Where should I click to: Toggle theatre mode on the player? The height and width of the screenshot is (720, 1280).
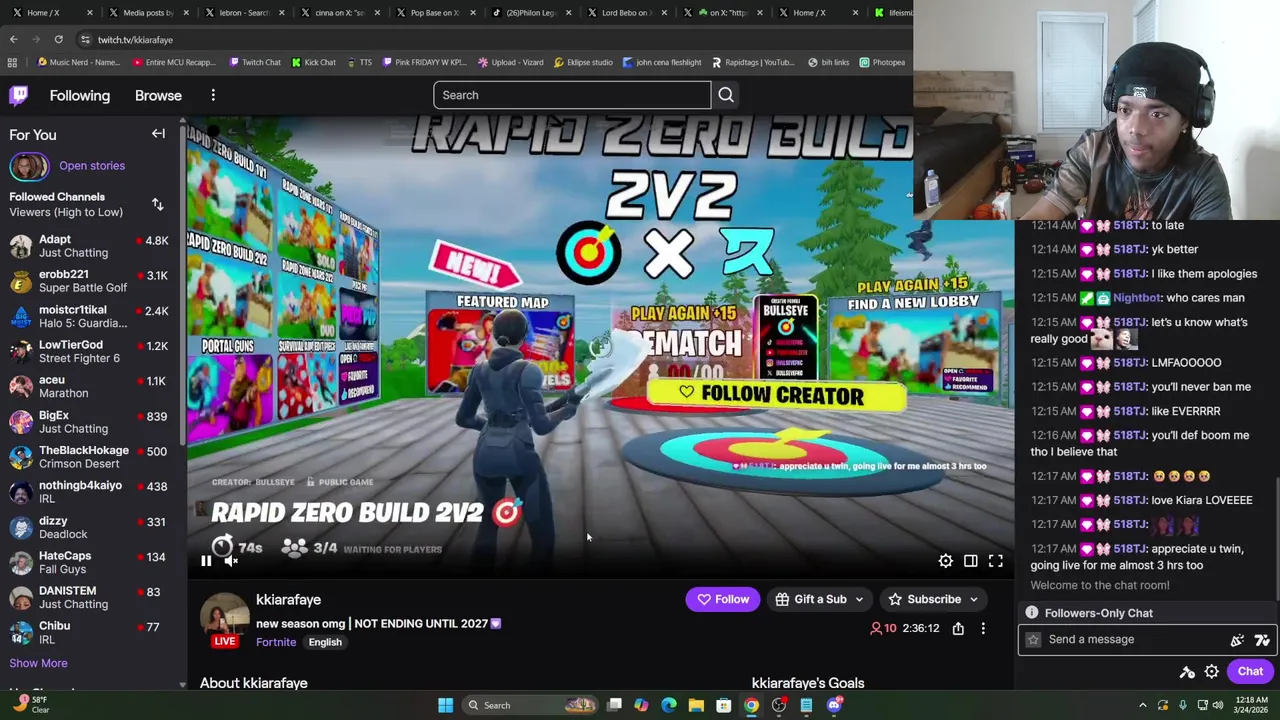[x=970, y=561]
